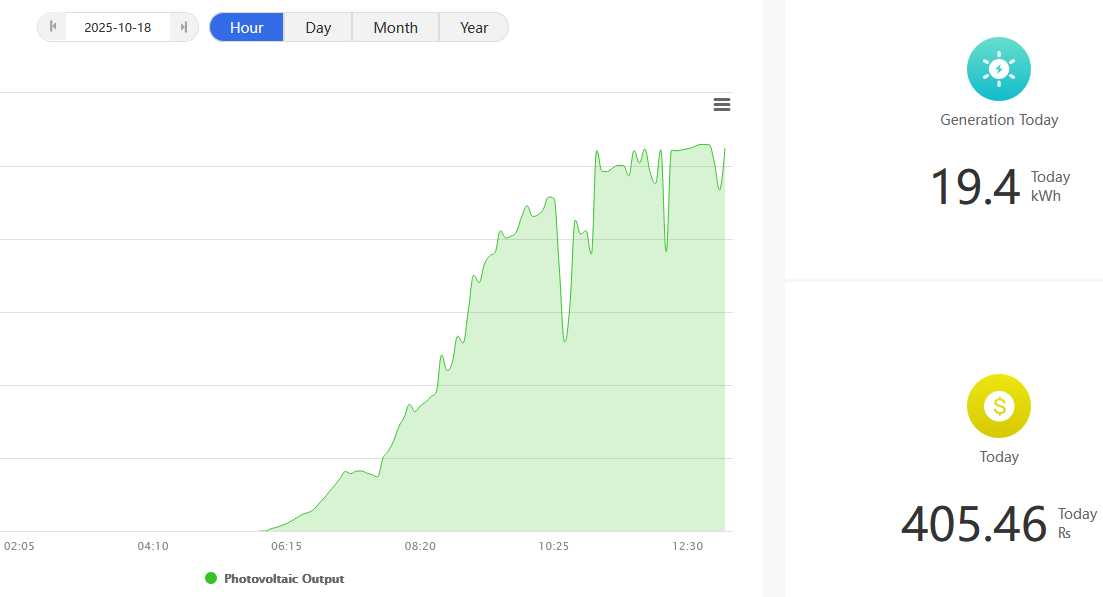Go to the previous date
This screenshot has width=1103, height=597.
(x=53, y=27)
